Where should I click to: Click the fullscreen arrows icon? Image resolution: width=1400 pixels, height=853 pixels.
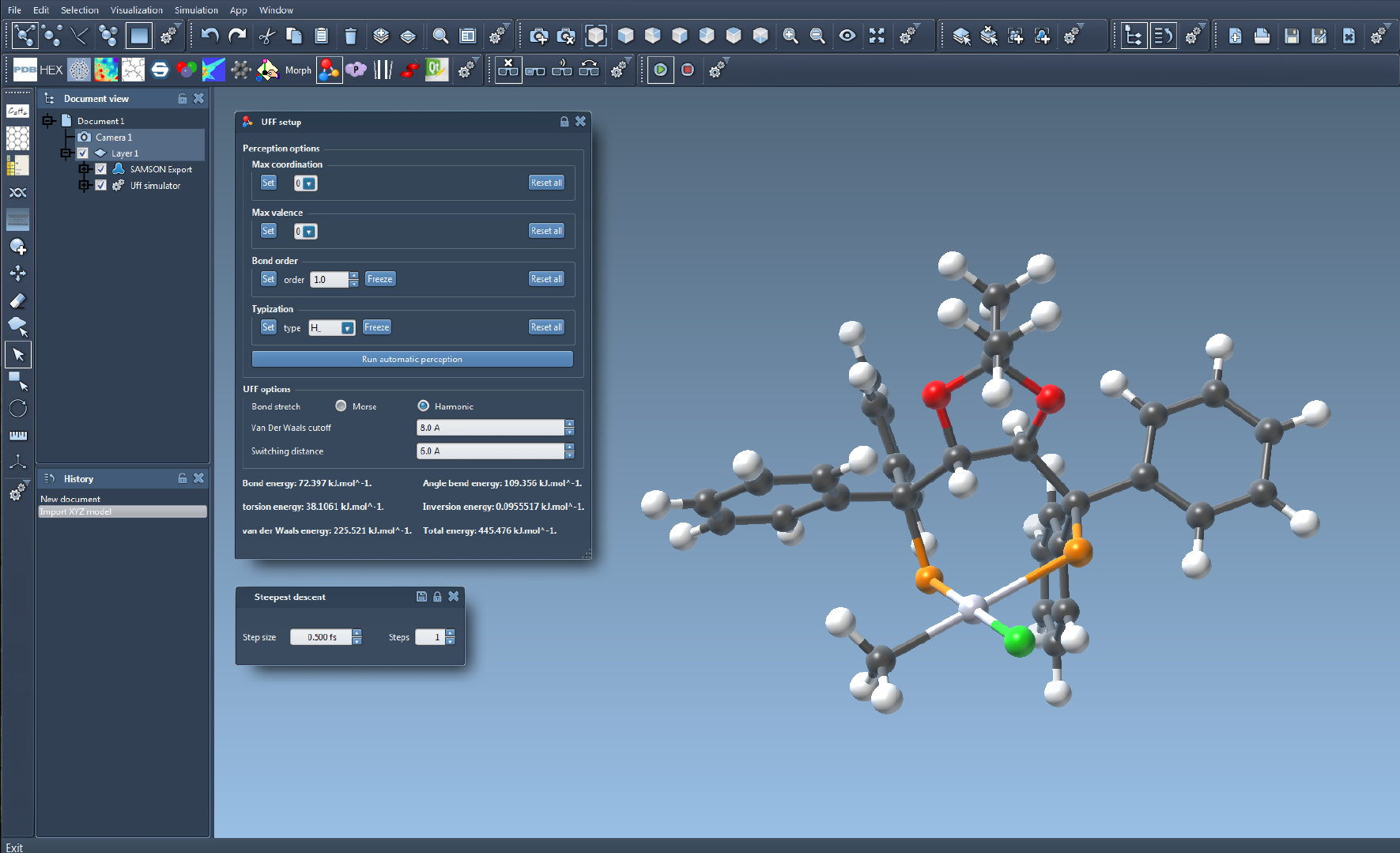coord(877,36)
